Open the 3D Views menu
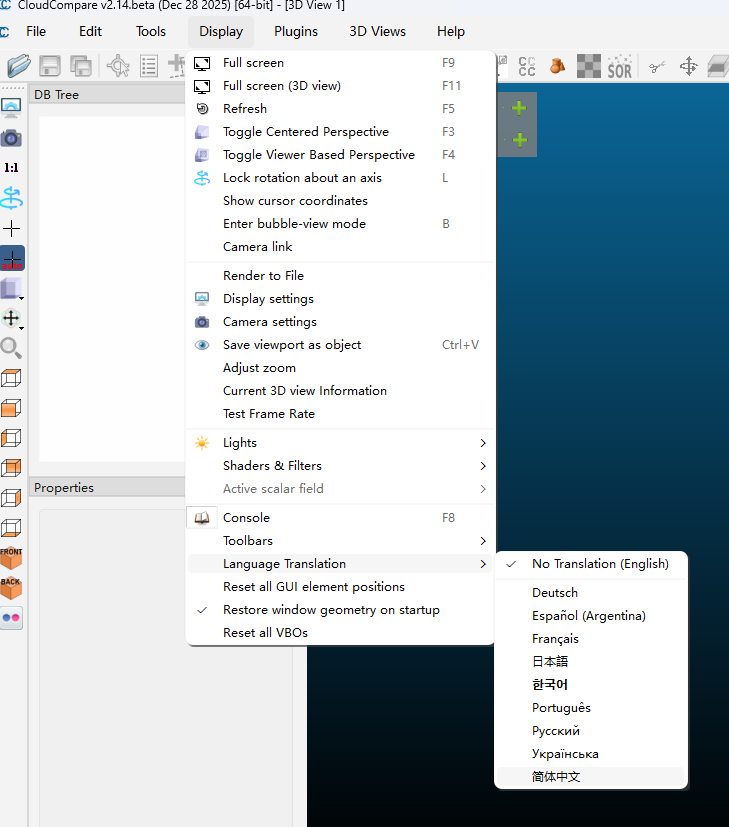This screenshot has width=729, height=827. (x=377, y=32)
